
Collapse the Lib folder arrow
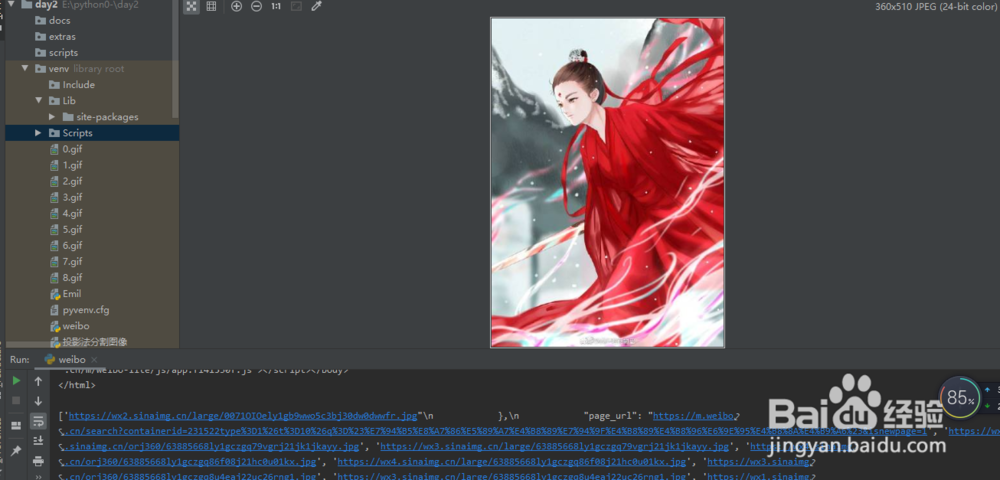(38, 100)
